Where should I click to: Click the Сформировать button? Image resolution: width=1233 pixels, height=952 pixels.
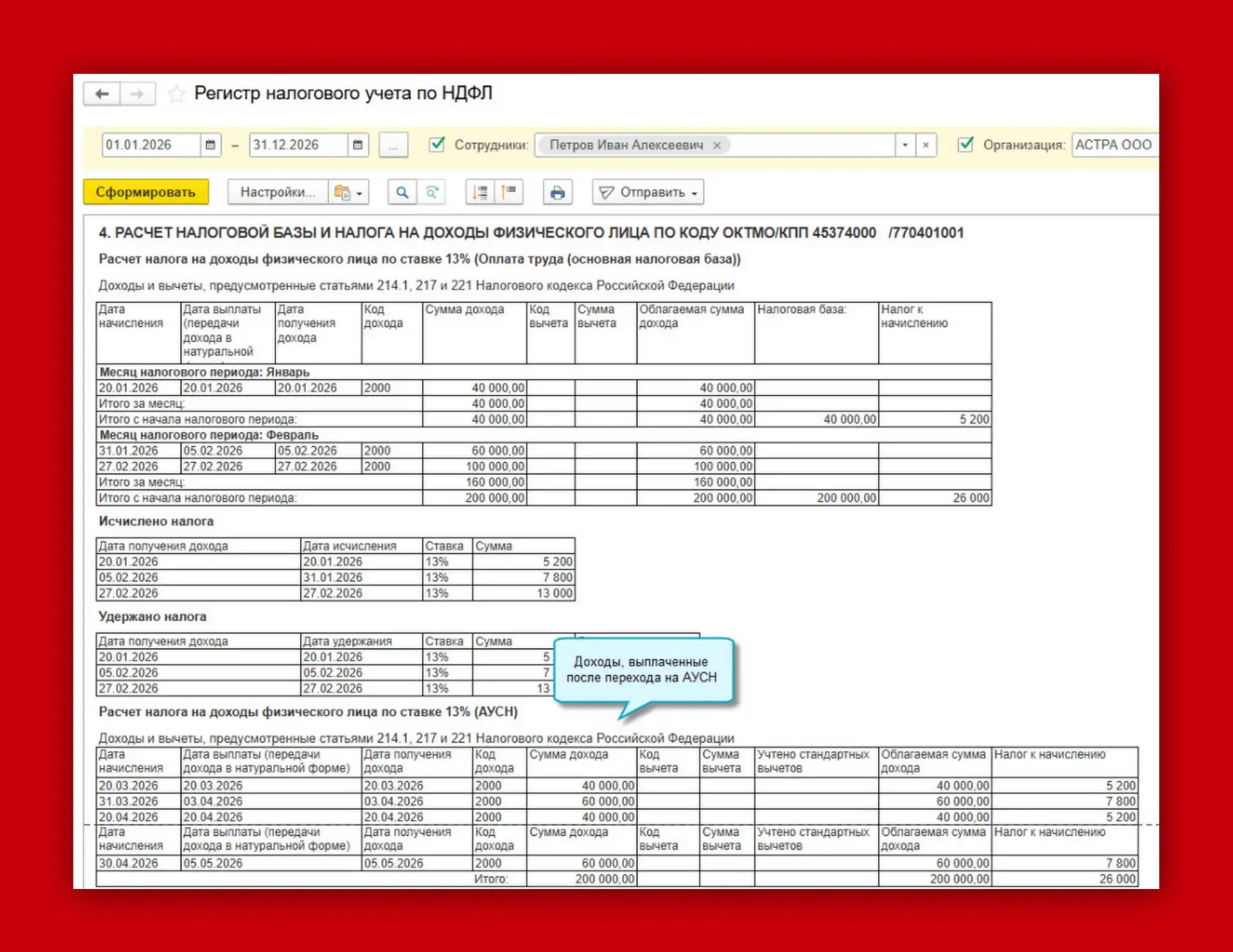pos(146,192)
